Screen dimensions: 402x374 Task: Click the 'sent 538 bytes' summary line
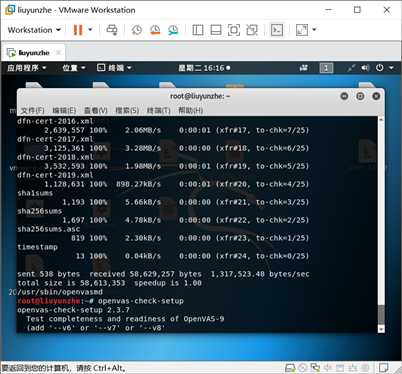163,274
